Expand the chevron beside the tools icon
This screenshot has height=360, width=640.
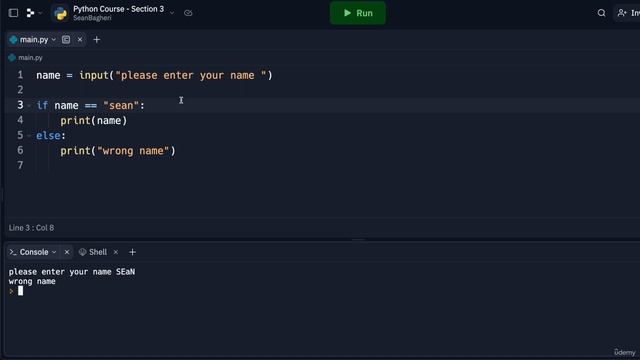coord(40,13)
